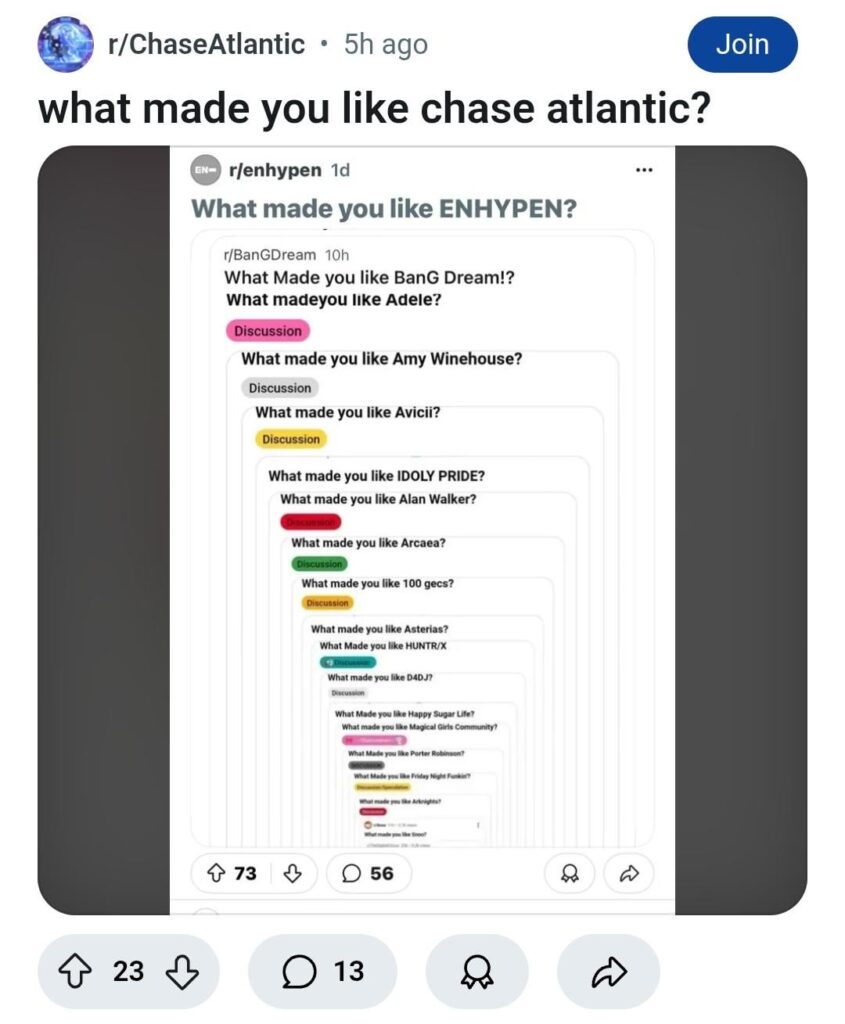Tap award icon in embedded ENHYPEN post
Image resolution: width=845 pixels, height=1024 pixels.
coord(569,873)
